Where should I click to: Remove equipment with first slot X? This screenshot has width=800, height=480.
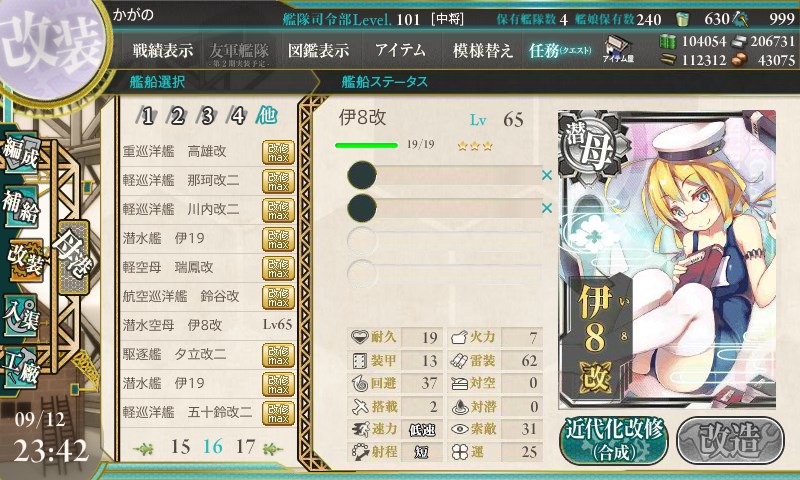click(547, 175)
